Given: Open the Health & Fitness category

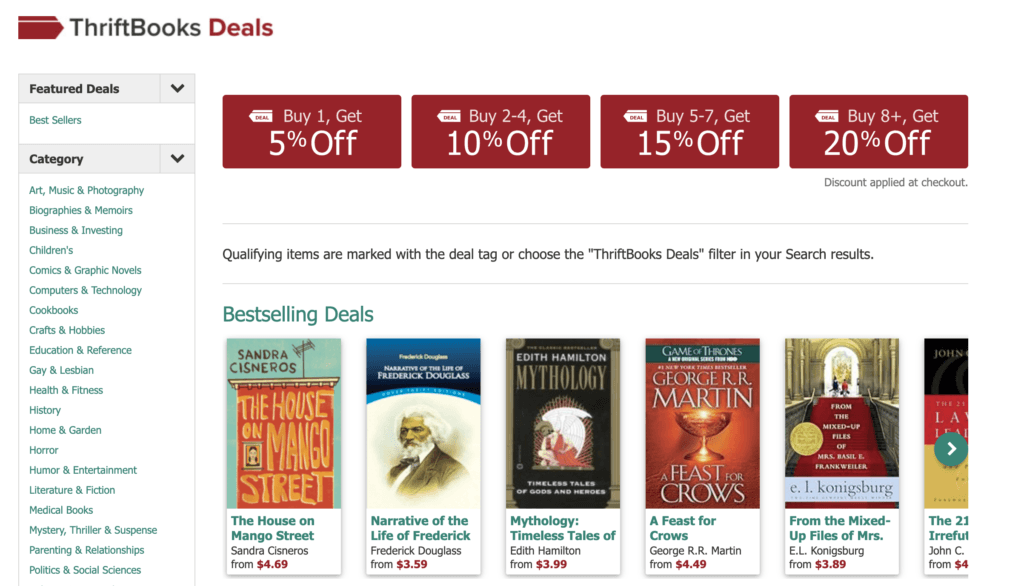Looking at the screenshot, I should (64, 390).
